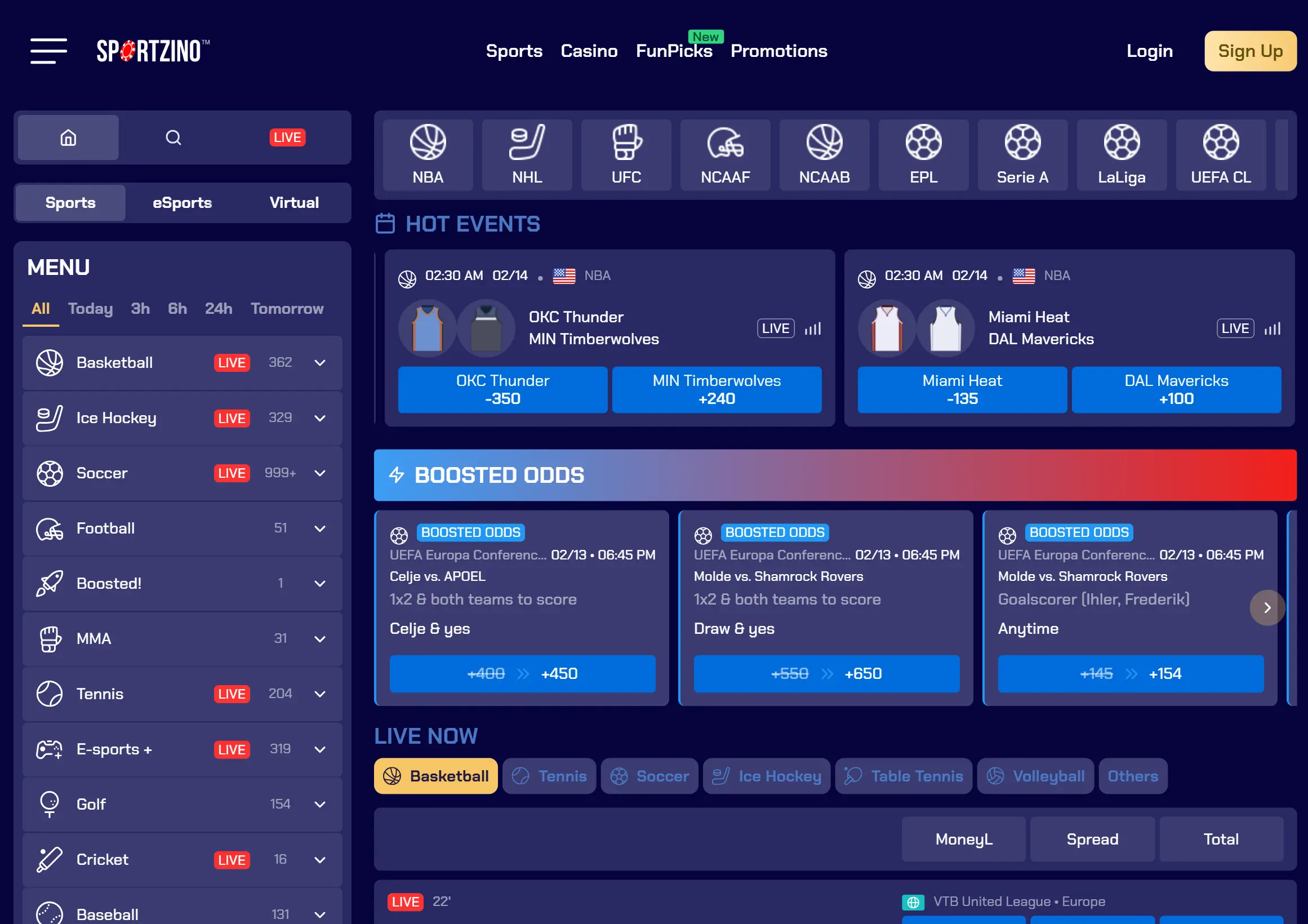Advance boosted odds carousel with arrow

tap(1267, 608)
